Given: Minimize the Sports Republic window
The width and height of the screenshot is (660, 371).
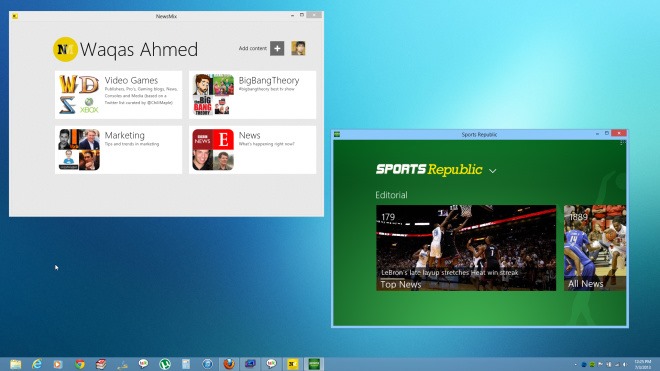Looking at the screenshot, I should coord(597,134).
